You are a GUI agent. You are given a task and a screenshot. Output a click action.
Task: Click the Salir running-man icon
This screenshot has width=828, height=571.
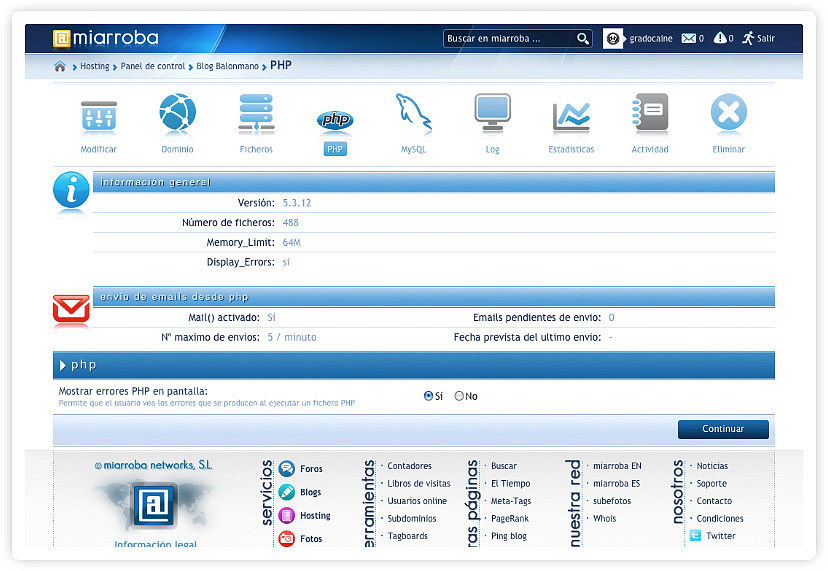click(x=748, y=38)
